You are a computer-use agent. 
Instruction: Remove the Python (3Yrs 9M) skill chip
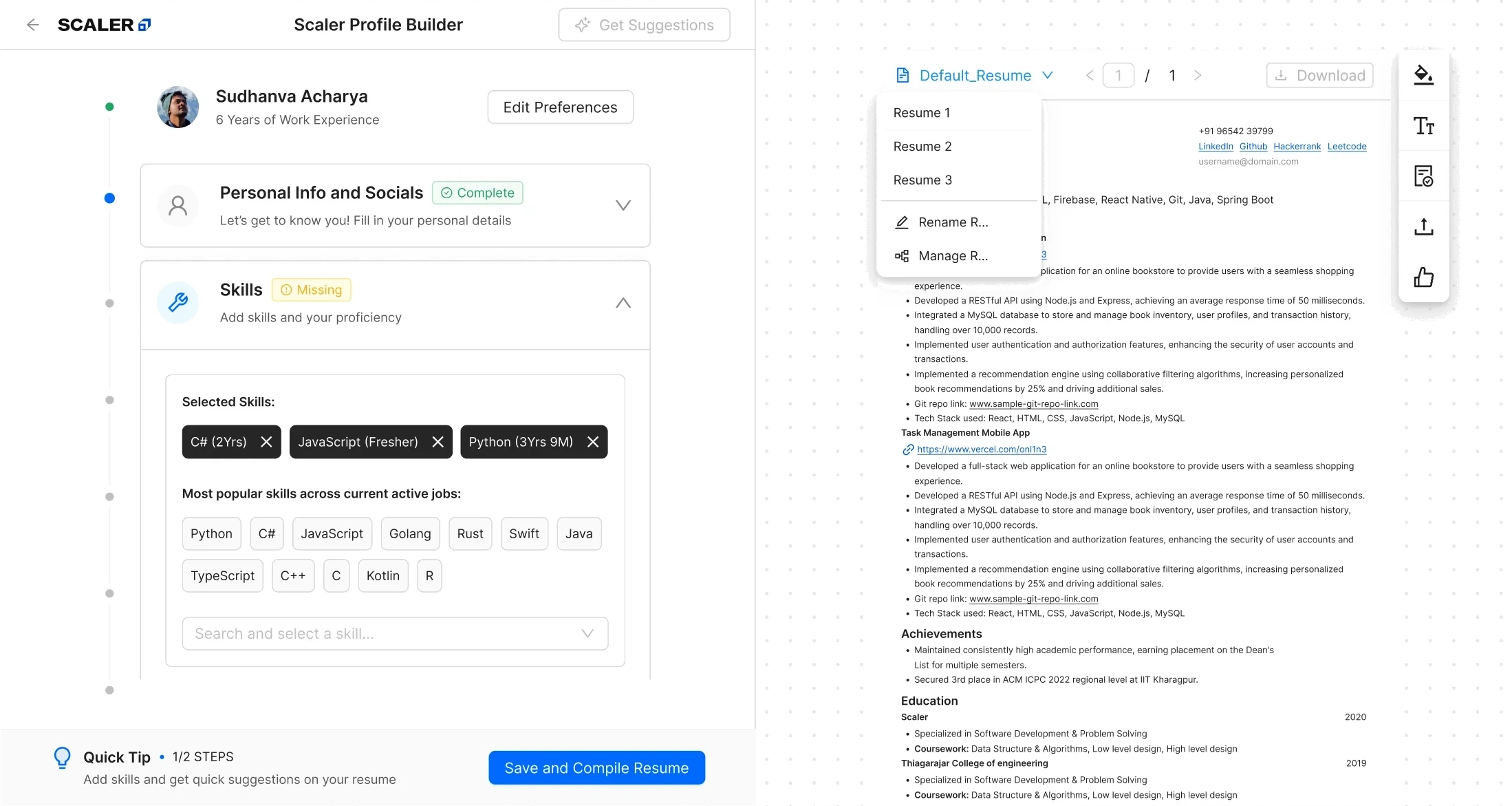593,442
